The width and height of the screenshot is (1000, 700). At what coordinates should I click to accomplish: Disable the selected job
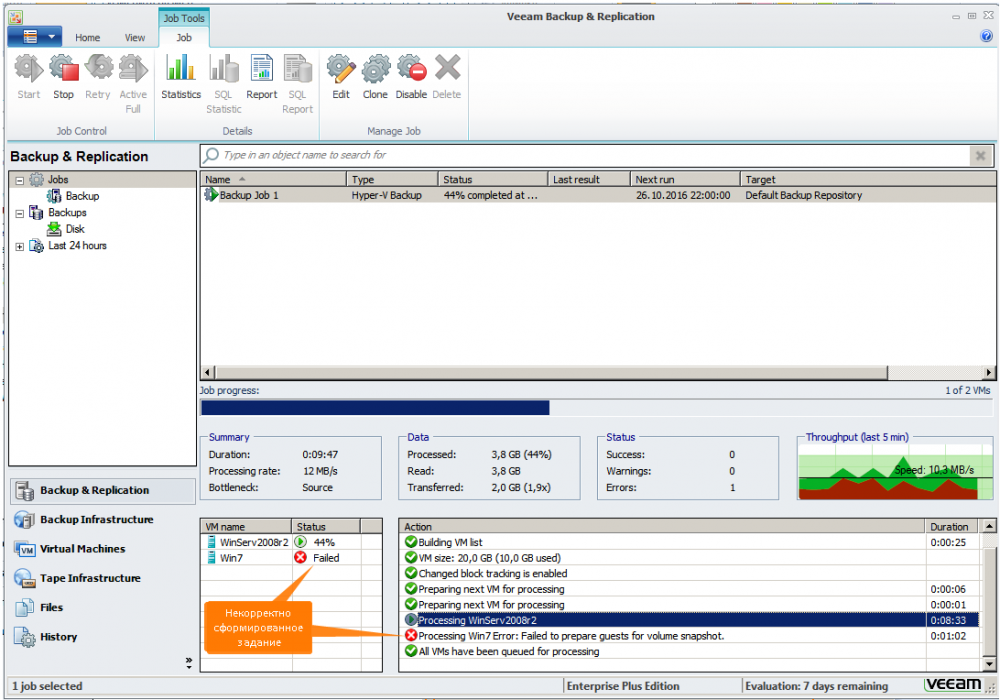(x=411, y=78)
